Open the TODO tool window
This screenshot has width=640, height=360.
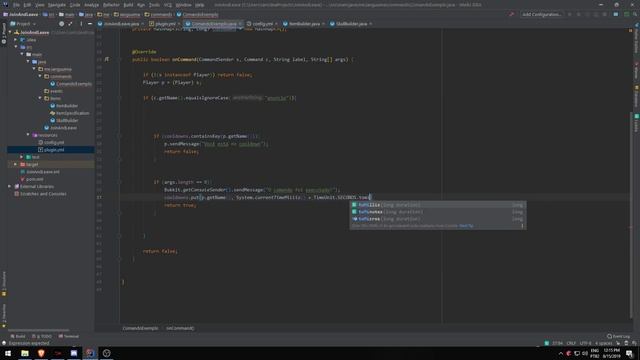click(42, 336)
